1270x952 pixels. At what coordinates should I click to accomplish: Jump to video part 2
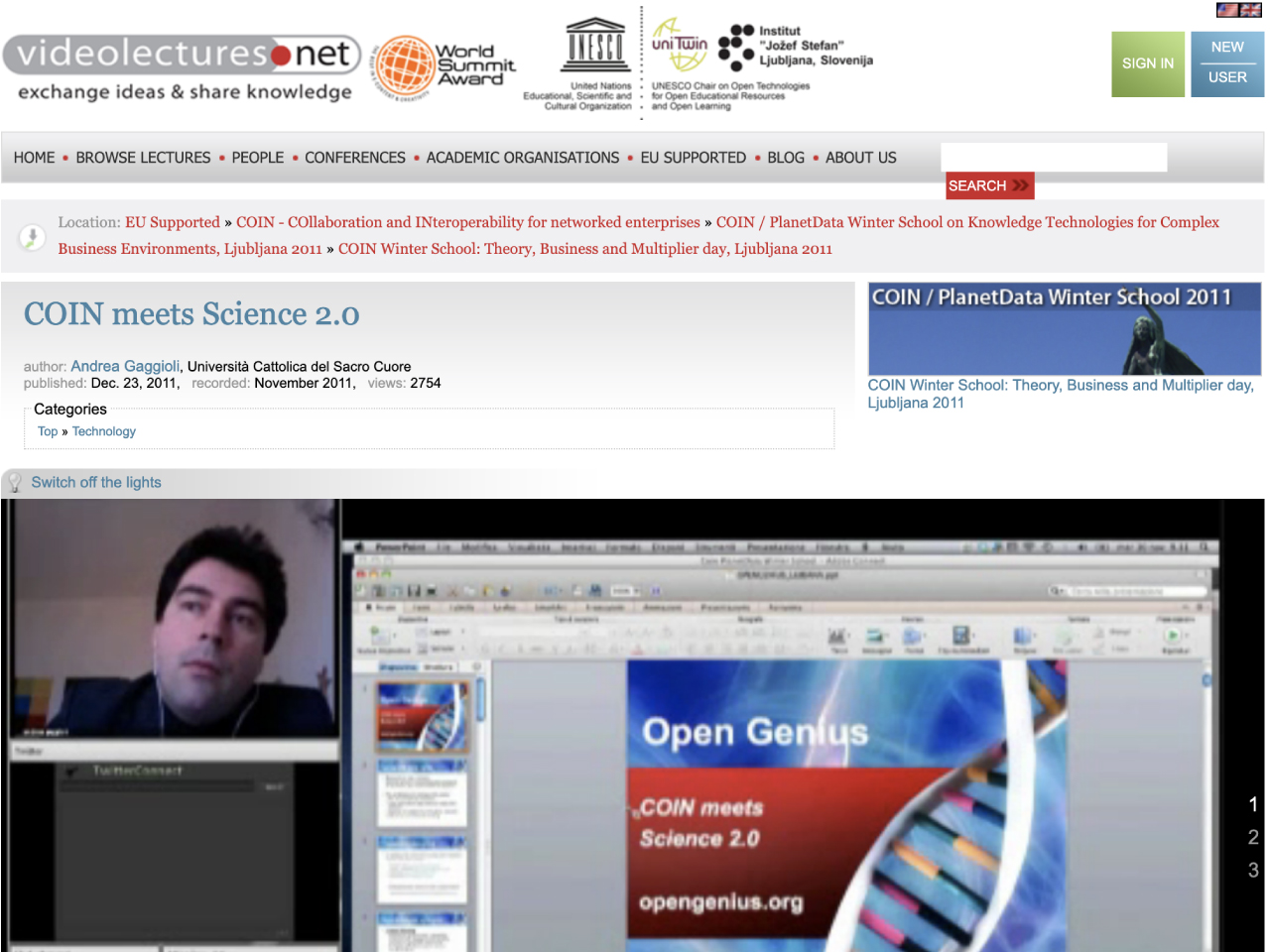click(x=1253, y=837)
